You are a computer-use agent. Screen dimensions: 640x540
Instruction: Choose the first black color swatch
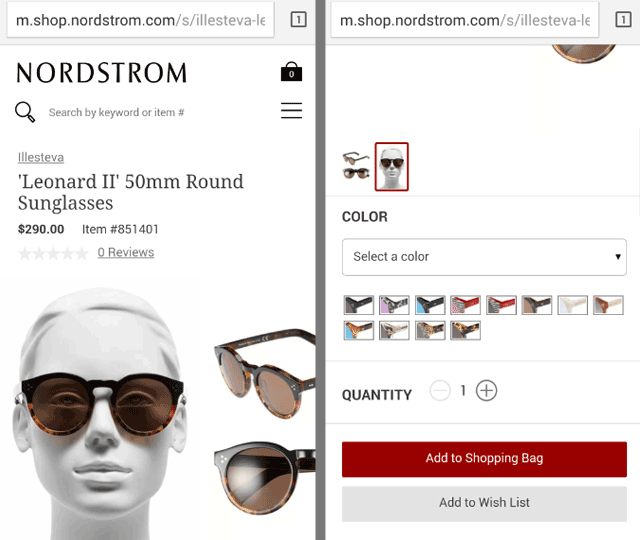[x=358, y=305]
